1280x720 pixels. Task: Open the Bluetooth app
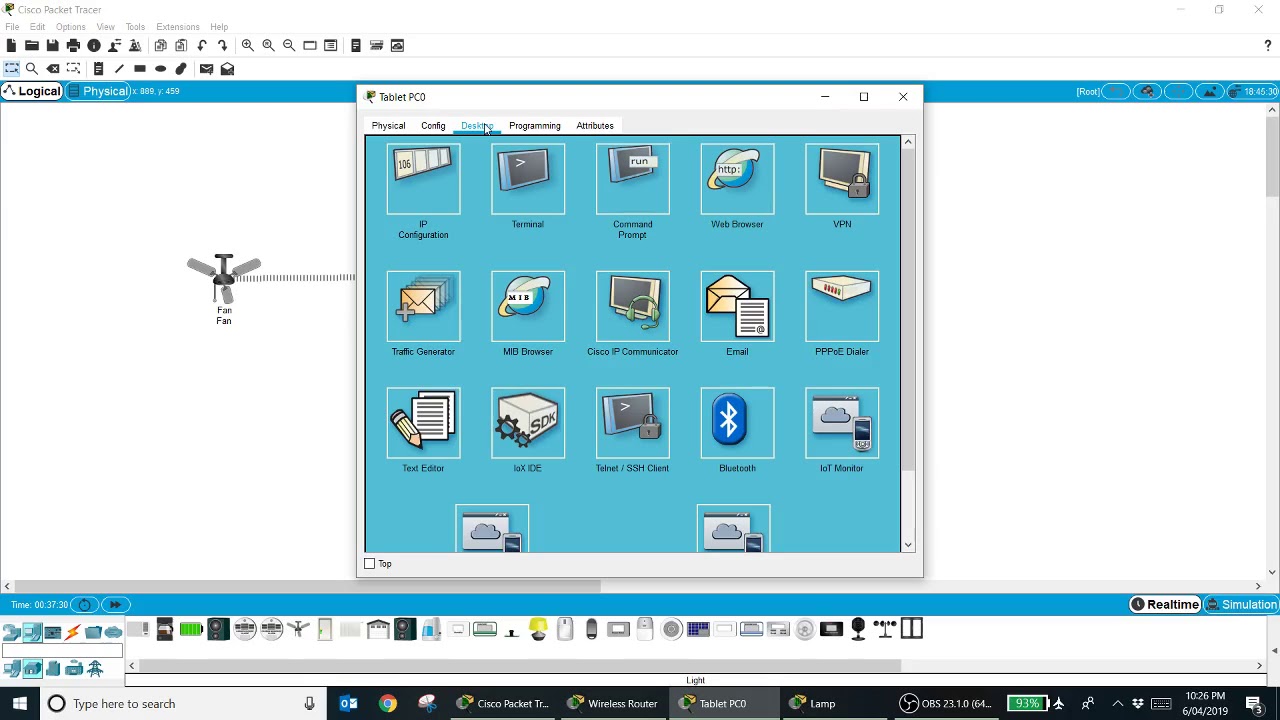737,423
